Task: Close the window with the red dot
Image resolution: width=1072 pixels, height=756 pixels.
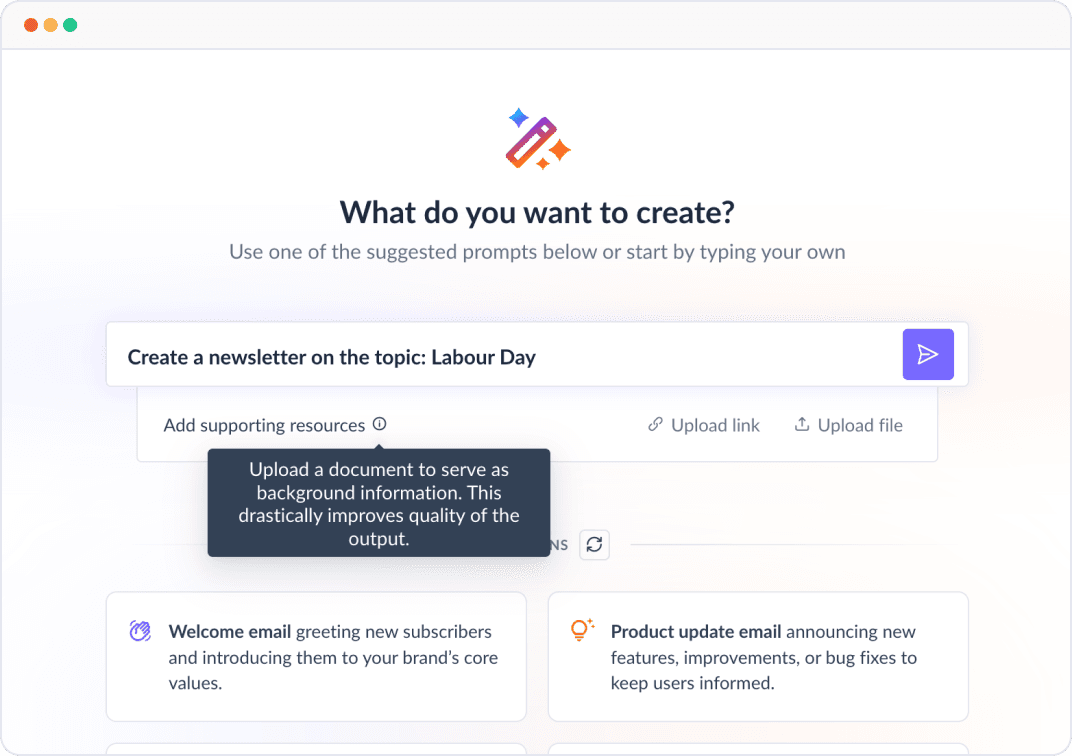Action: point(31,25)
